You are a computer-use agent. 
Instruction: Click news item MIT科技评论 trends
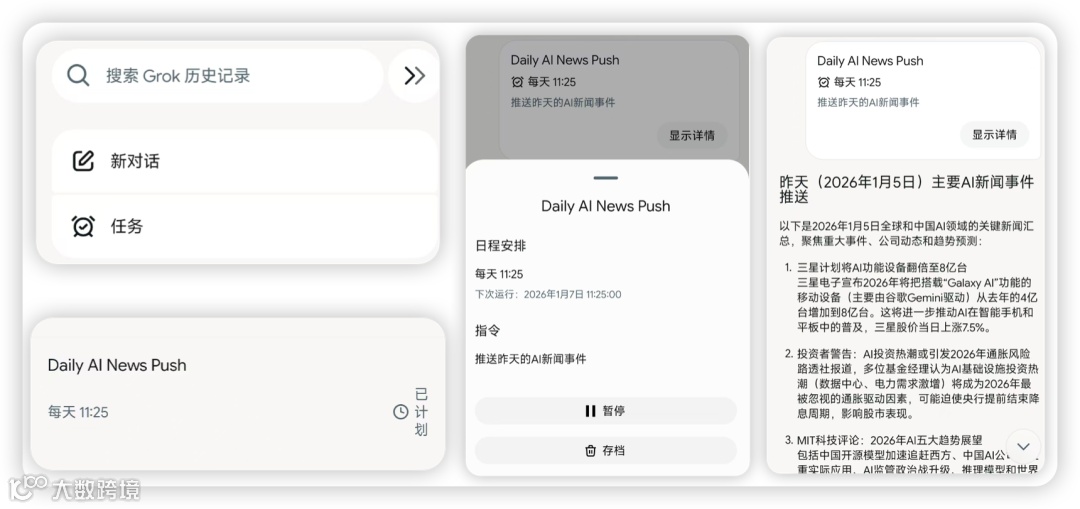[x=911, y=455]
